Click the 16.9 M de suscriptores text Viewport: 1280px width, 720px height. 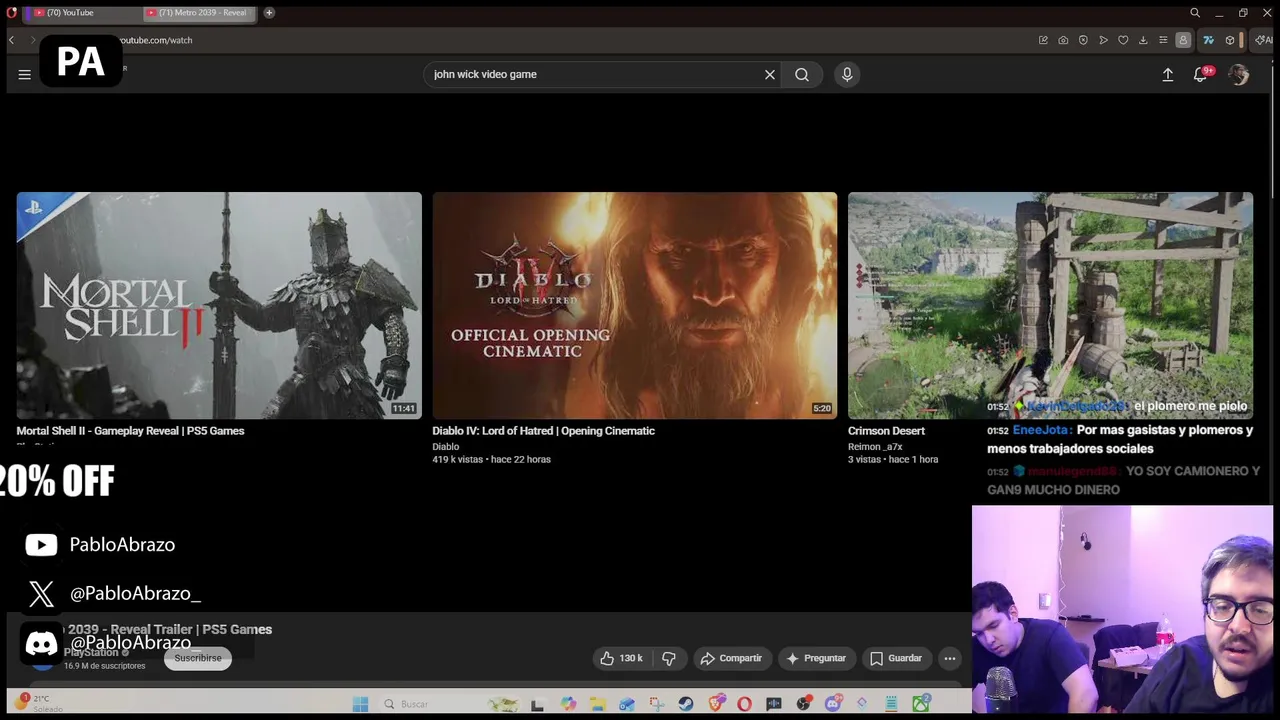coord(104,666)
